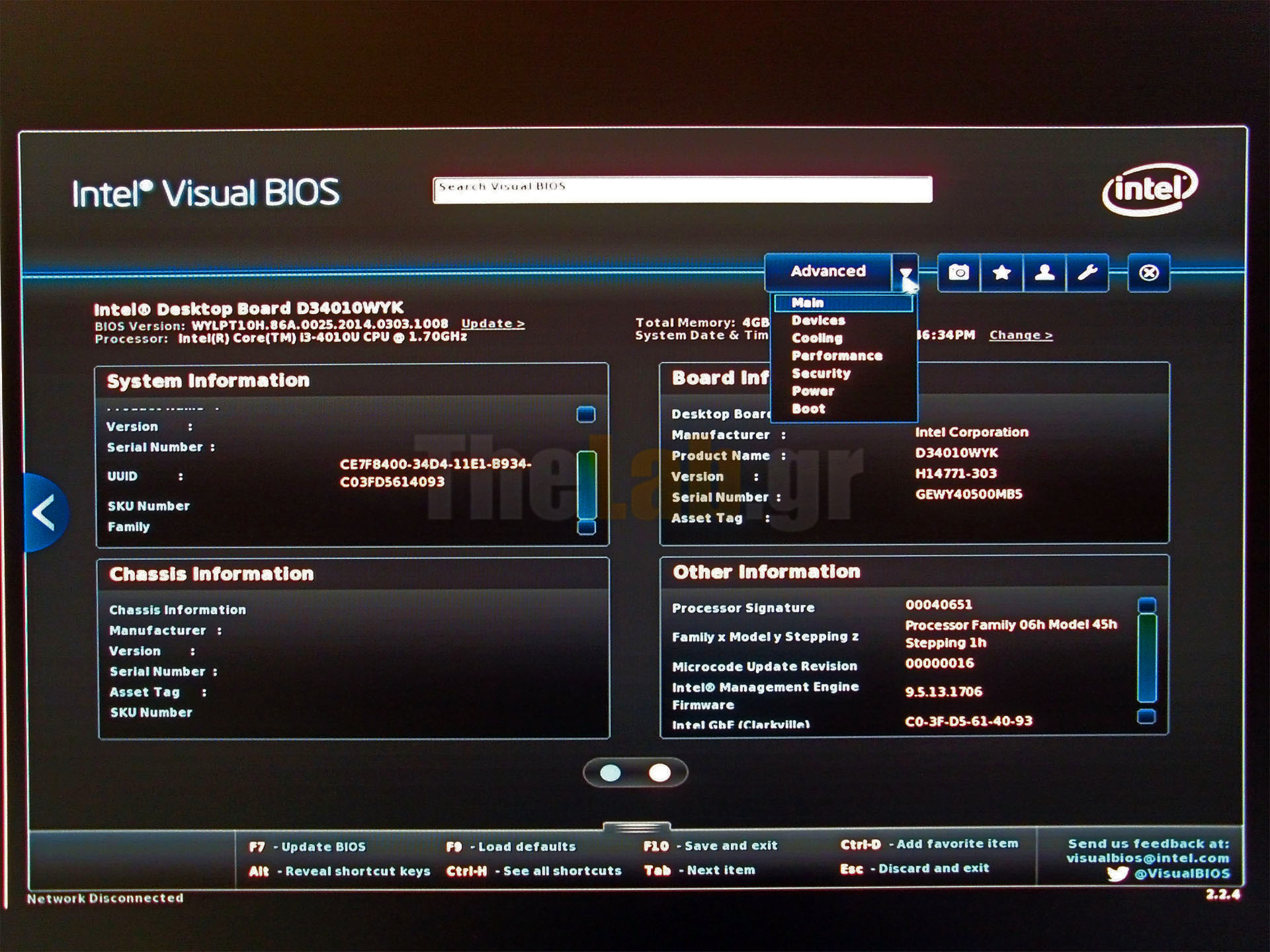Click the Advanced dropdown arrow
Image resolution: width=1270 pixels, height=952 pixels.
(x=905, y=272)
